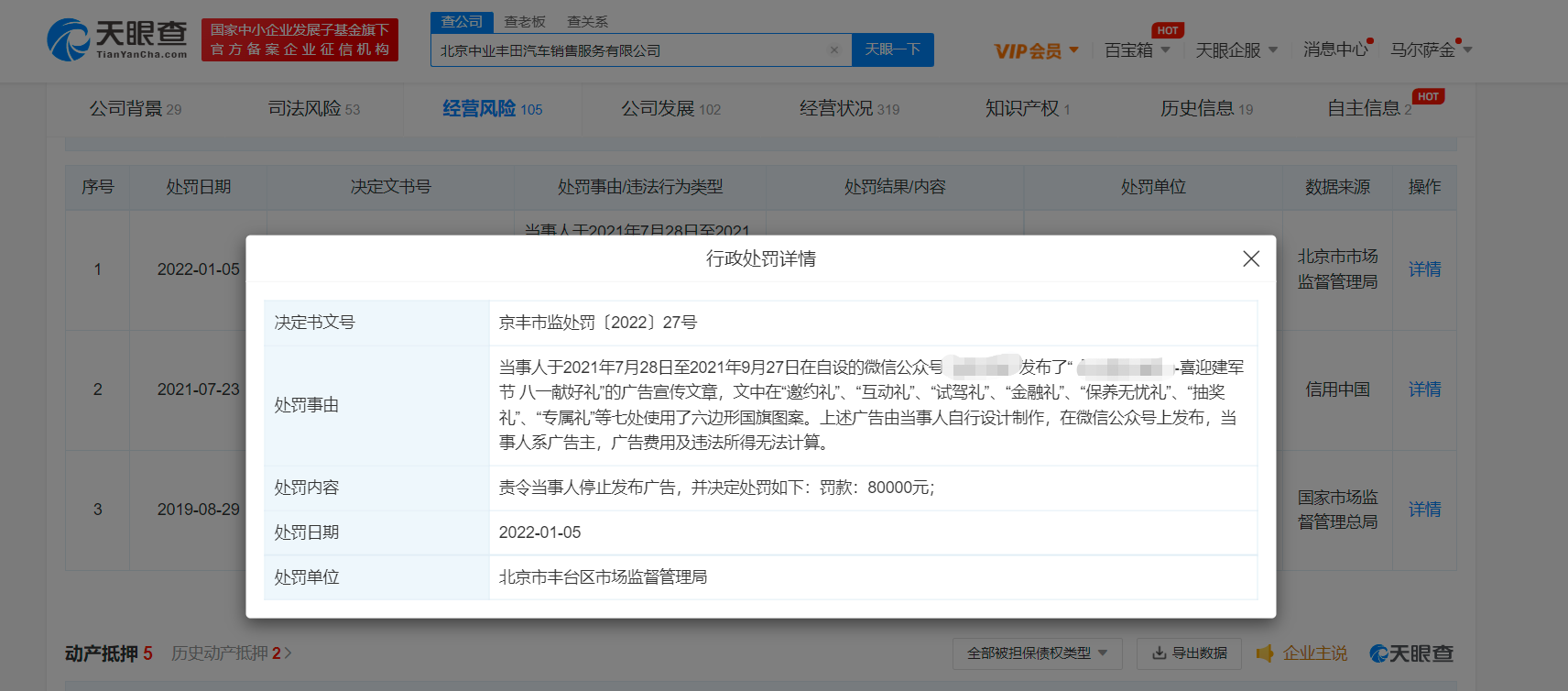Image resolution: width=1568 pixels, height=691 pixels.
Task: Switch to 司法风险 section
Action: [x=313, y=109]
